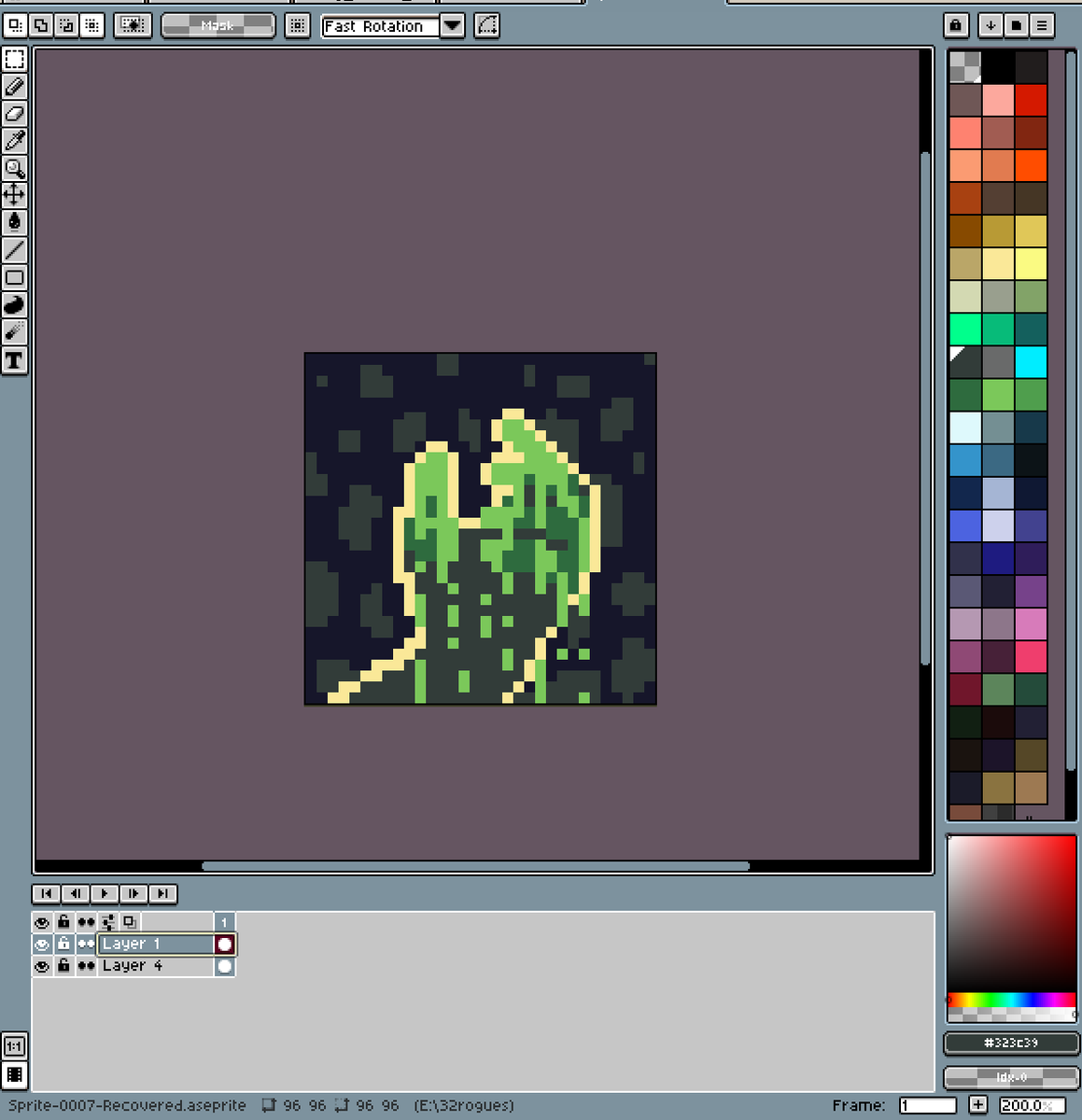Click the Mask color button

click(x=218, y=25)
